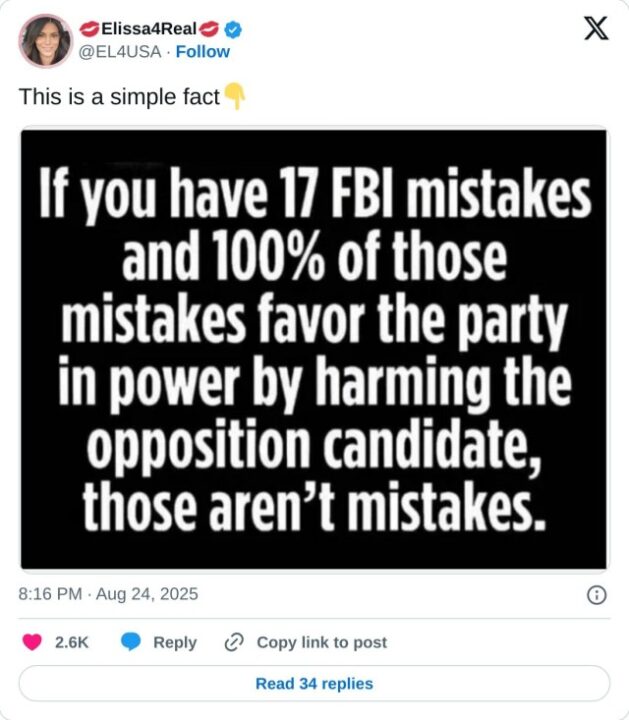Open Elissa4Real's profile picture
This screenshot has width=629, height=720.
(x=45, y=41)
